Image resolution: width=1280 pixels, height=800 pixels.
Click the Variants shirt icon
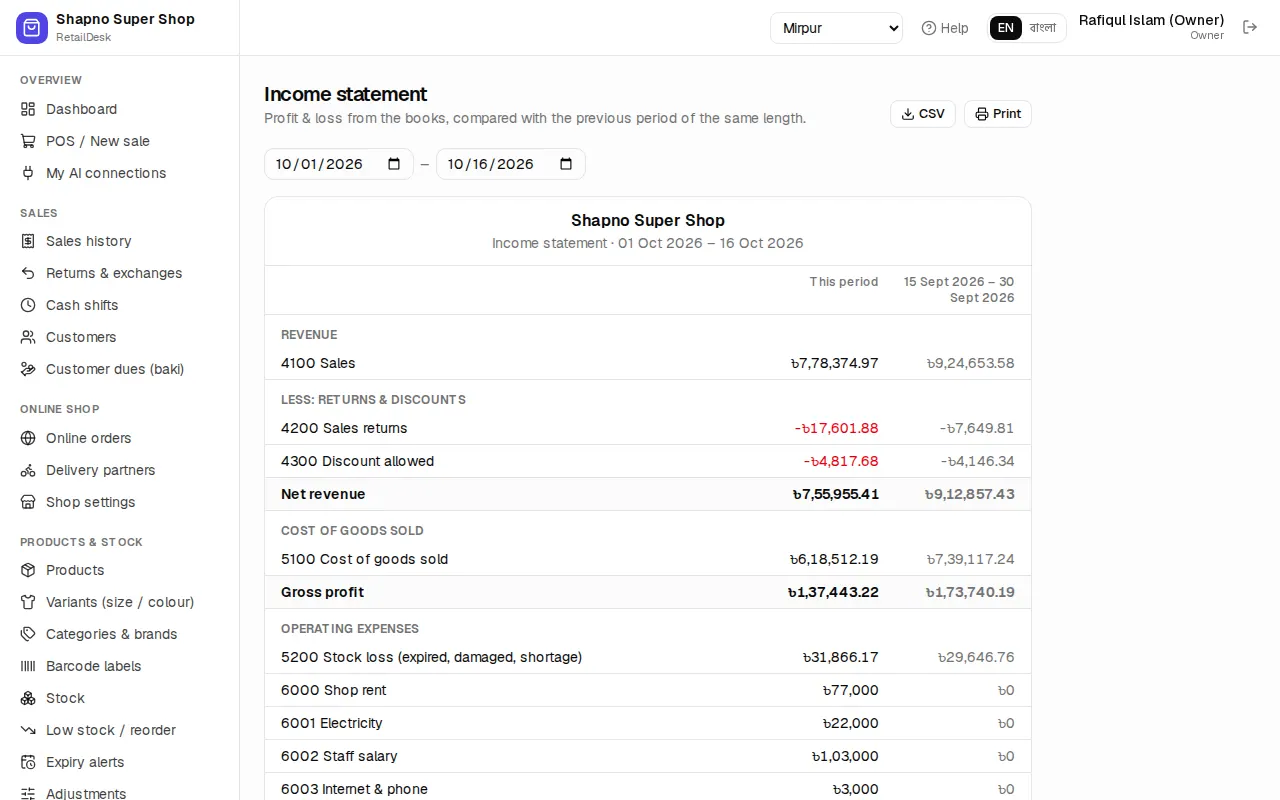(x=28, y=602)
